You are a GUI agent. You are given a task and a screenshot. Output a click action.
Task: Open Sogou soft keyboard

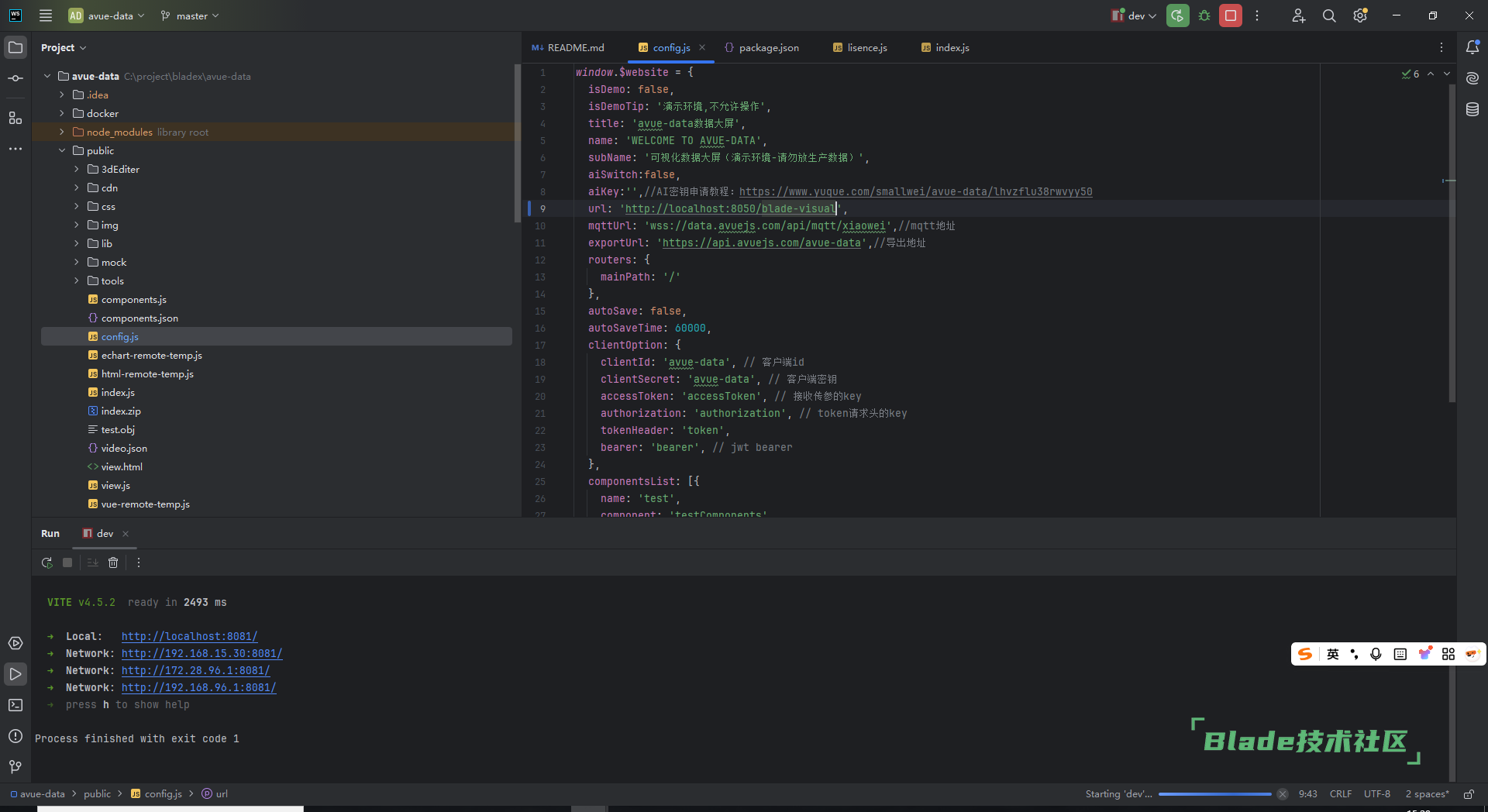click(1400, 654)
